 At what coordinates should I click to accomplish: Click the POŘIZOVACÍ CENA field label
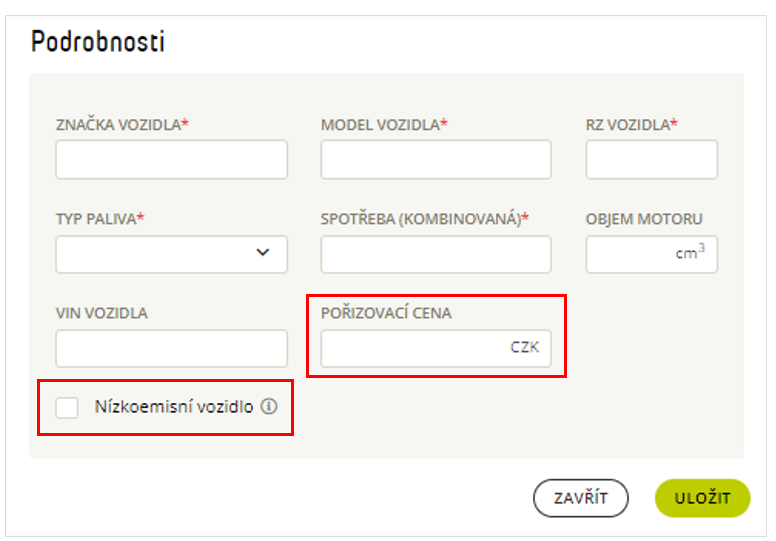pos(386,313)
